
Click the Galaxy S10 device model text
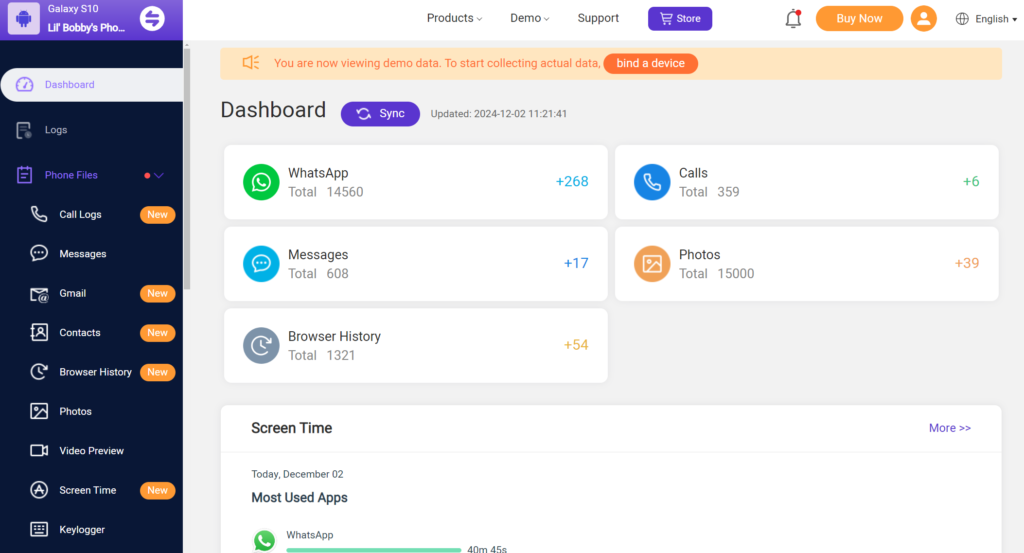tap(73, 9)
